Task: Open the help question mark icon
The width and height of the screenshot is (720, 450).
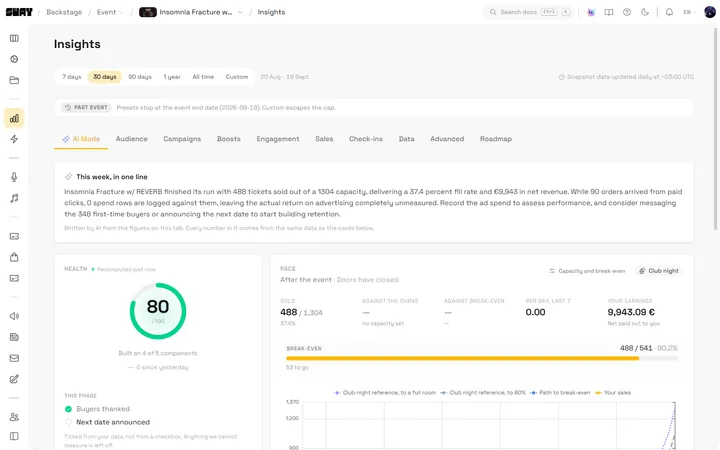Action: [x=627, y=12]
